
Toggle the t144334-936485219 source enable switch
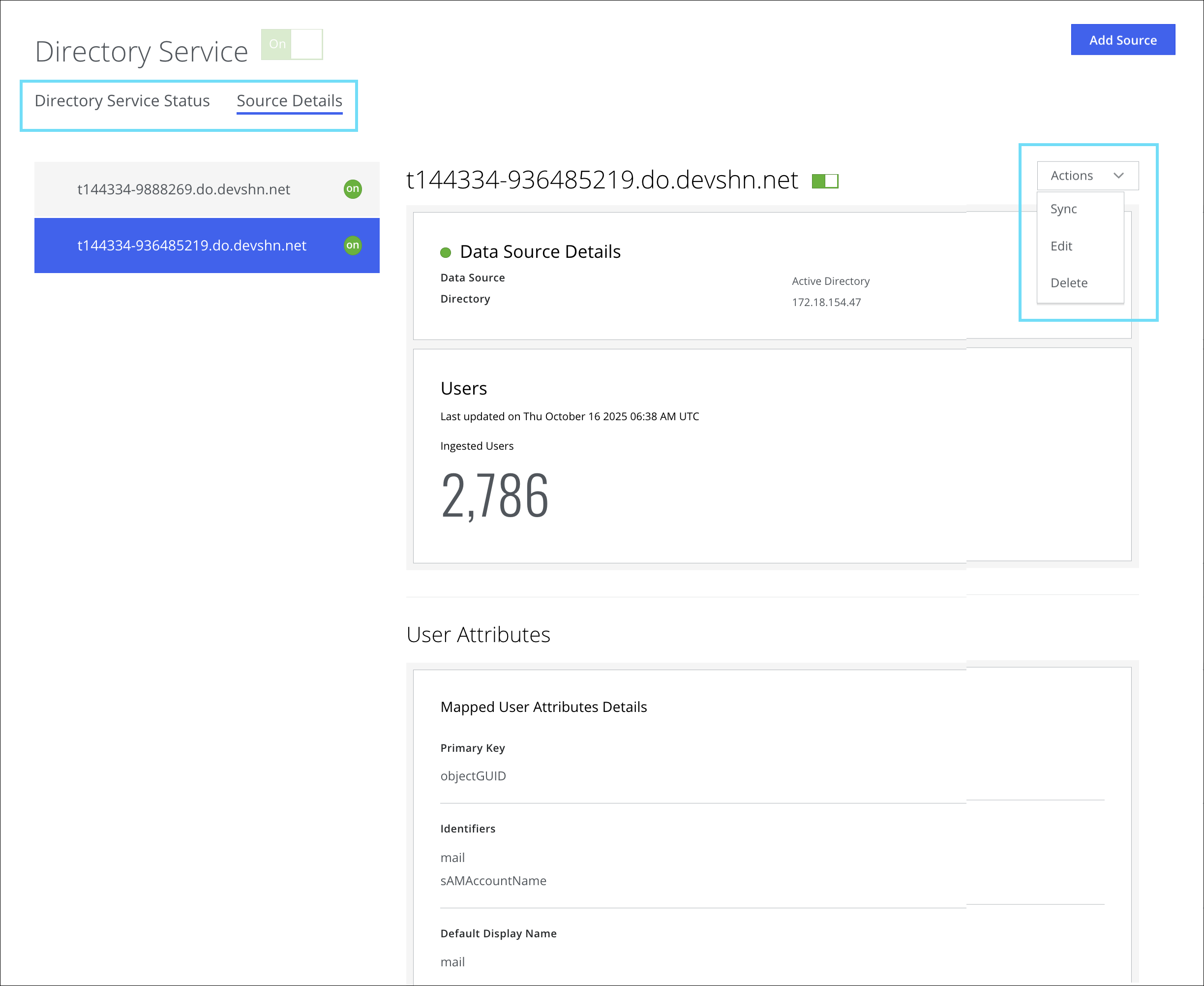[825, 181]
